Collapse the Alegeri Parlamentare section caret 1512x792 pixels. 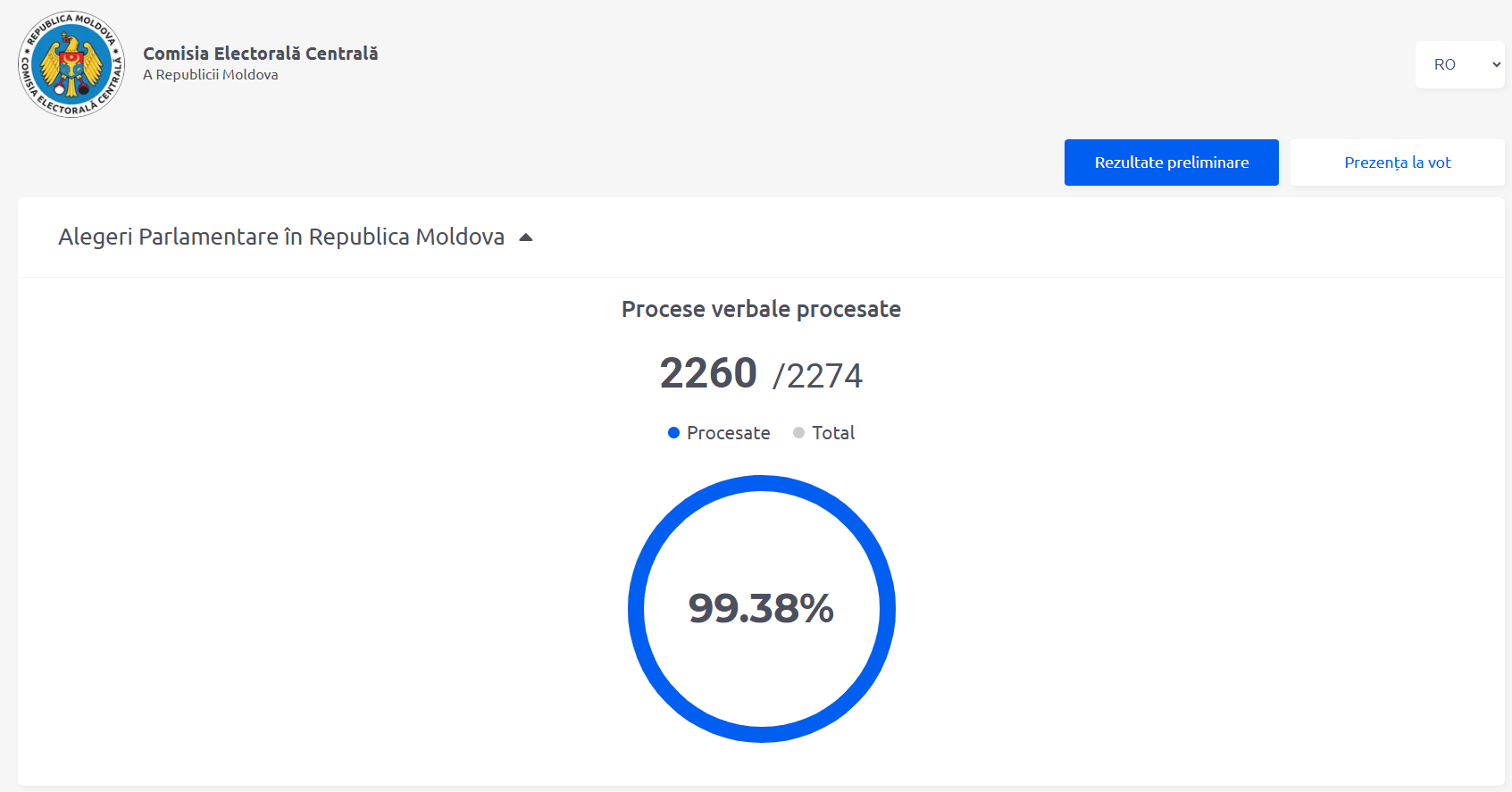(526, 238)
